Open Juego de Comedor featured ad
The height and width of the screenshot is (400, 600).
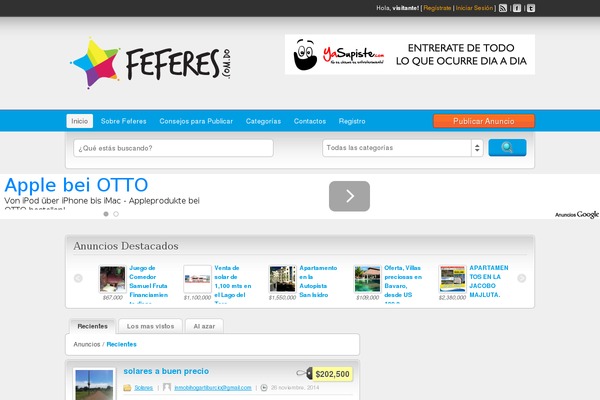pos(148,284)
